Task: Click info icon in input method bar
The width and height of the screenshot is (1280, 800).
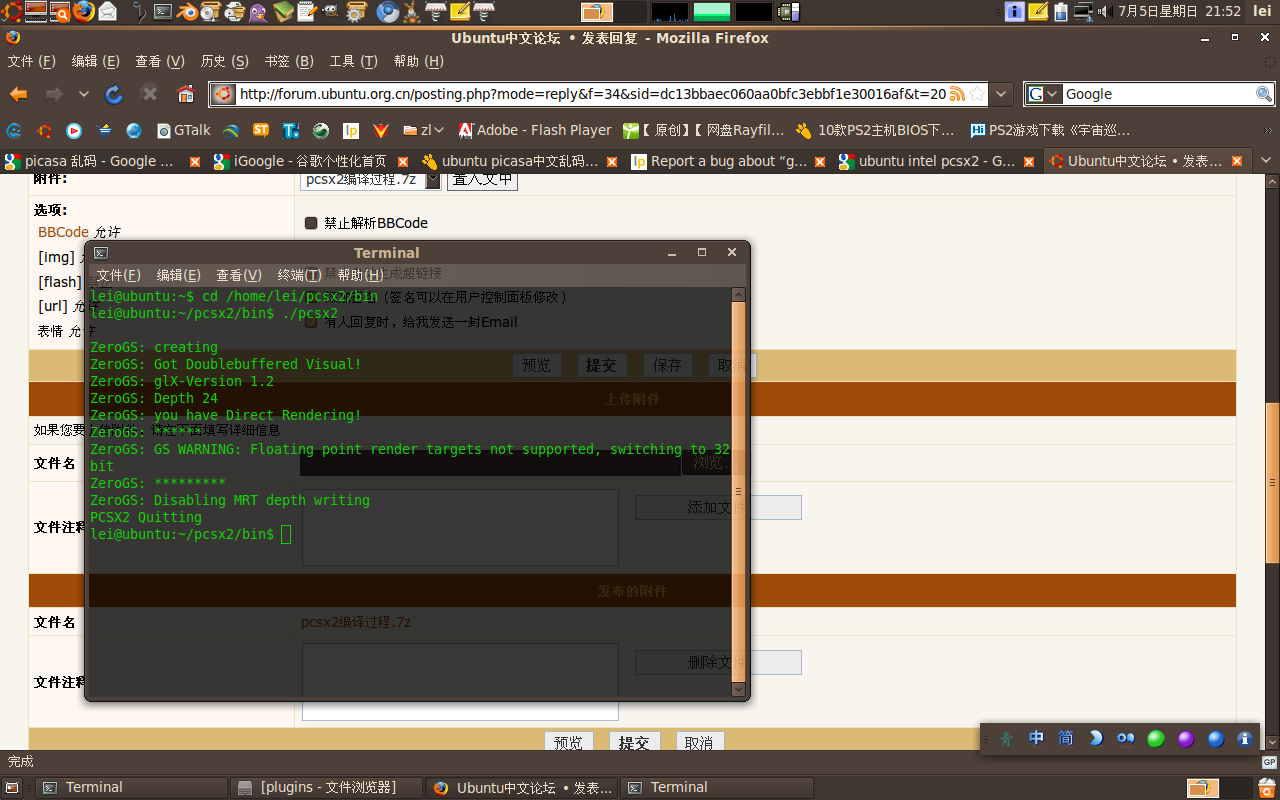Action: point(1245,739)
